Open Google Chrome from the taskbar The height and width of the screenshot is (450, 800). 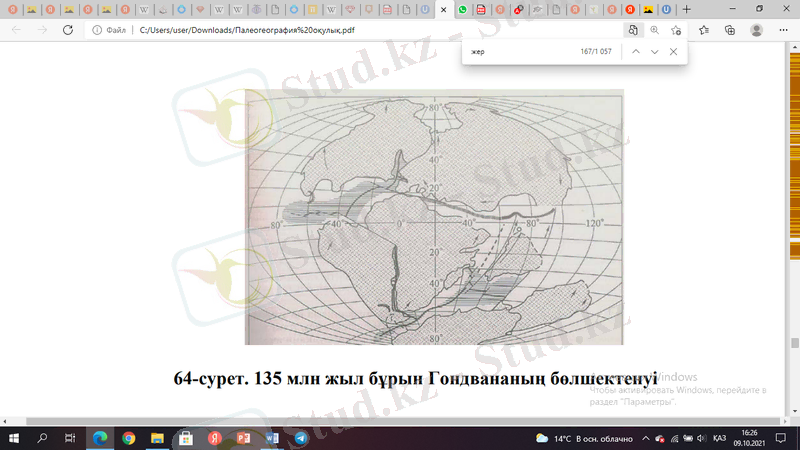[x=128, y=438]
